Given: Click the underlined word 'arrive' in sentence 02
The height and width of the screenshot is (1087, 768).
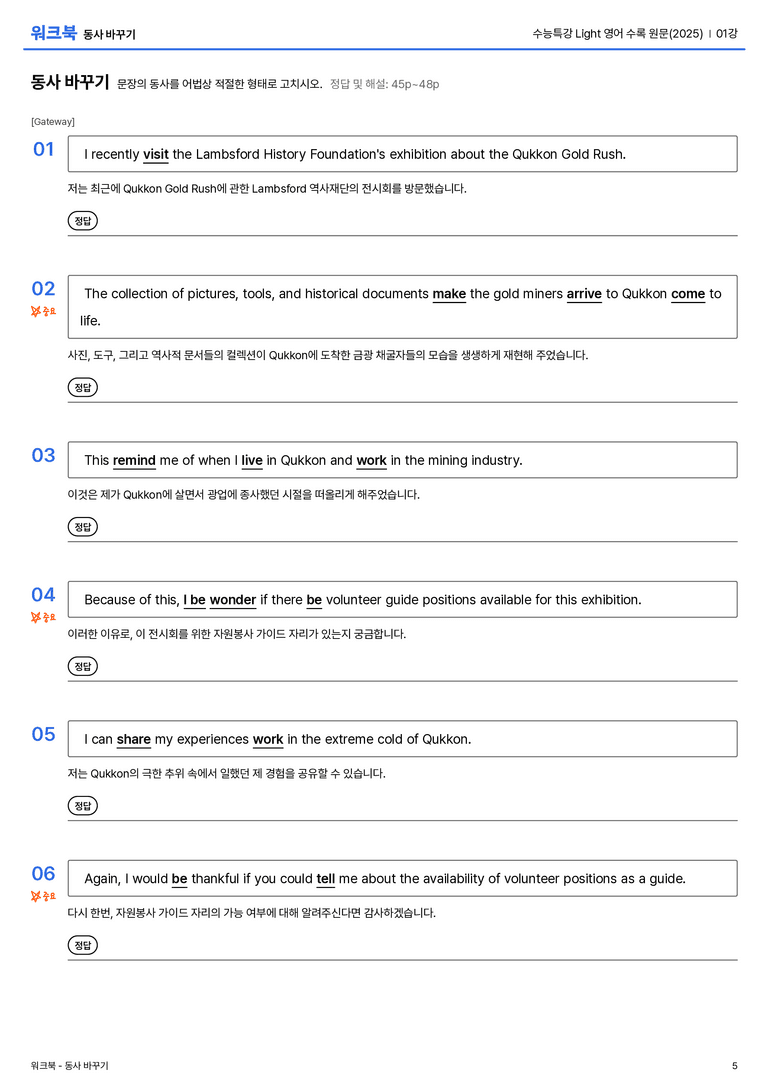Looking at the screenshot, I should (584, 294).
